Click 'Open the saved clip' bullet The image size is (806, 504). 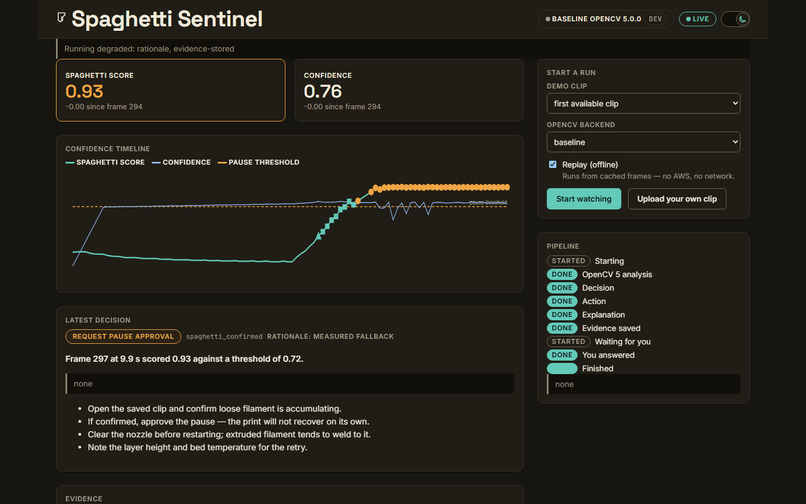214,409
